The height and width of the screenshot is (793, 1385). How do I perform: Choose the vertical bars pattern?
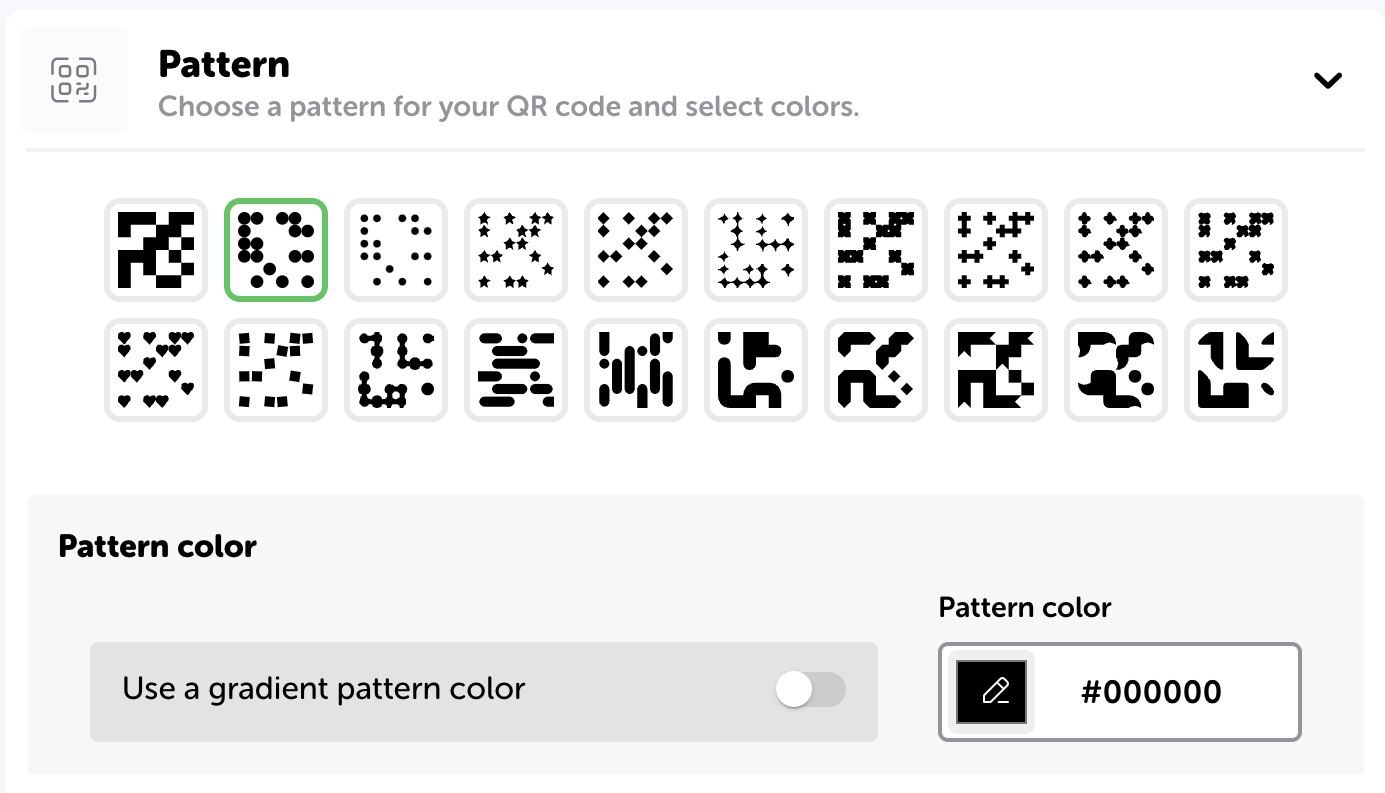636,370
